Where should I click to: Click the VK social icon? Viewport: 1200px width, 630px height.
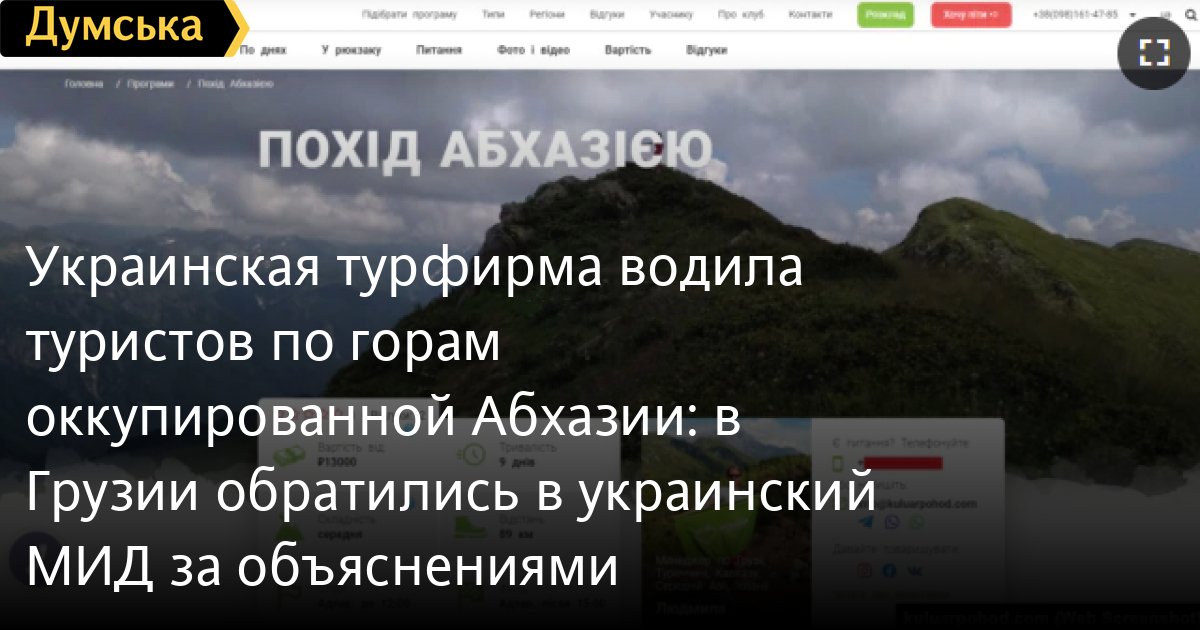914,570
